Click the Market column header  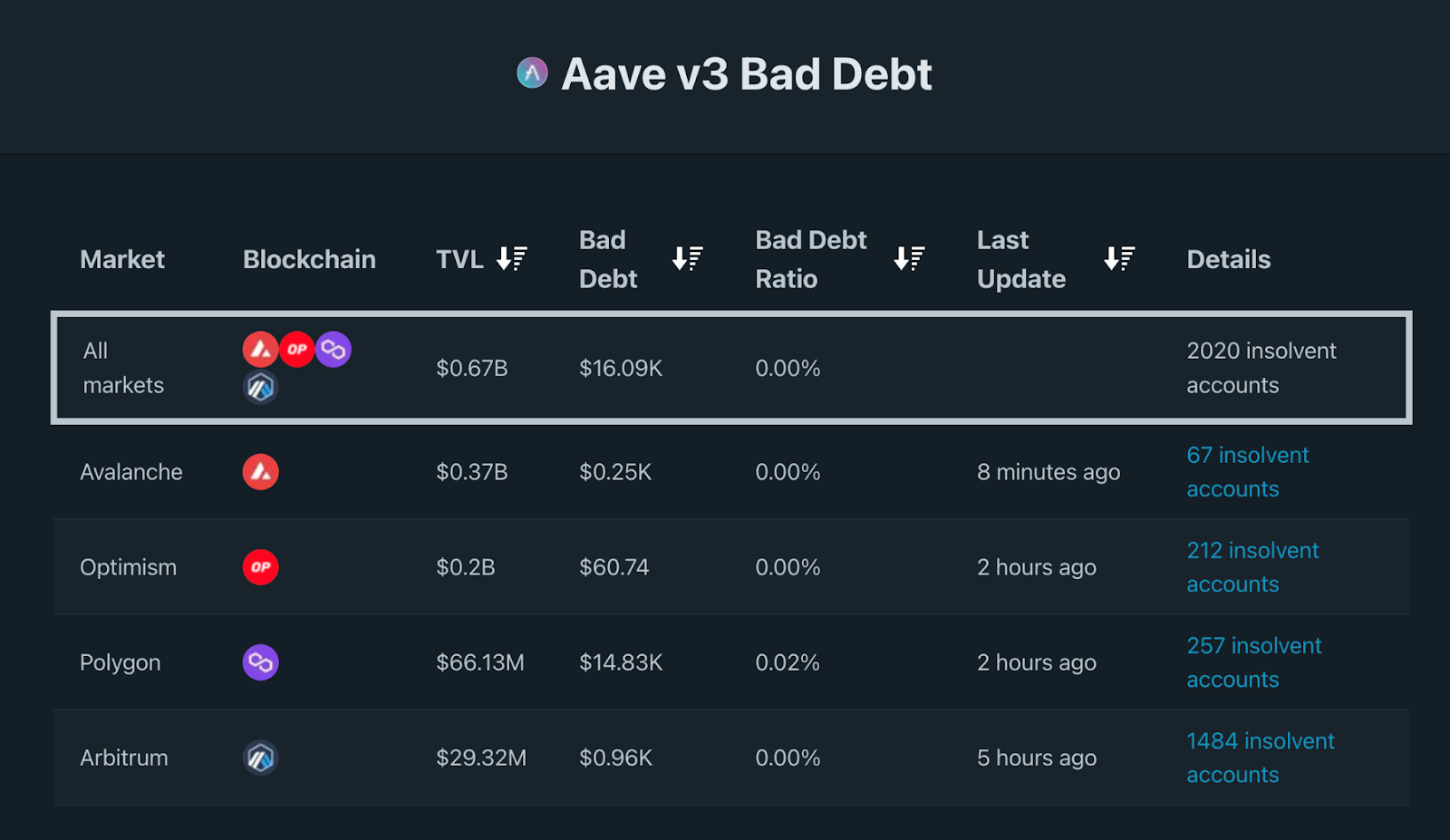[x=122, y=260]
